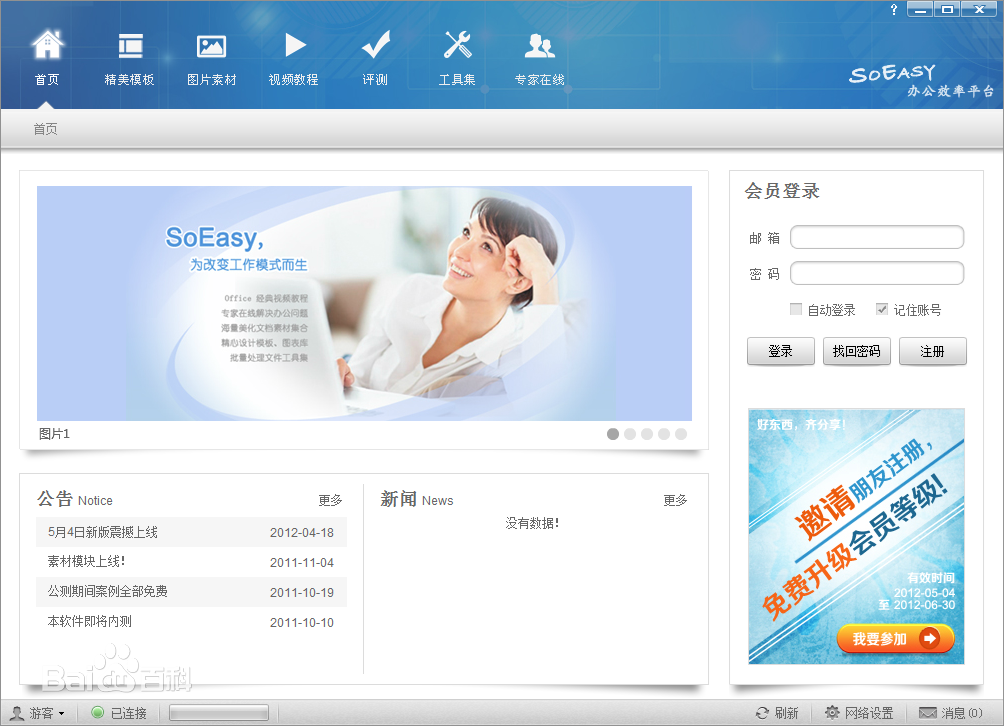Click date 2011-10-19 in notices
1004x726 pixels.
[302, 593]
